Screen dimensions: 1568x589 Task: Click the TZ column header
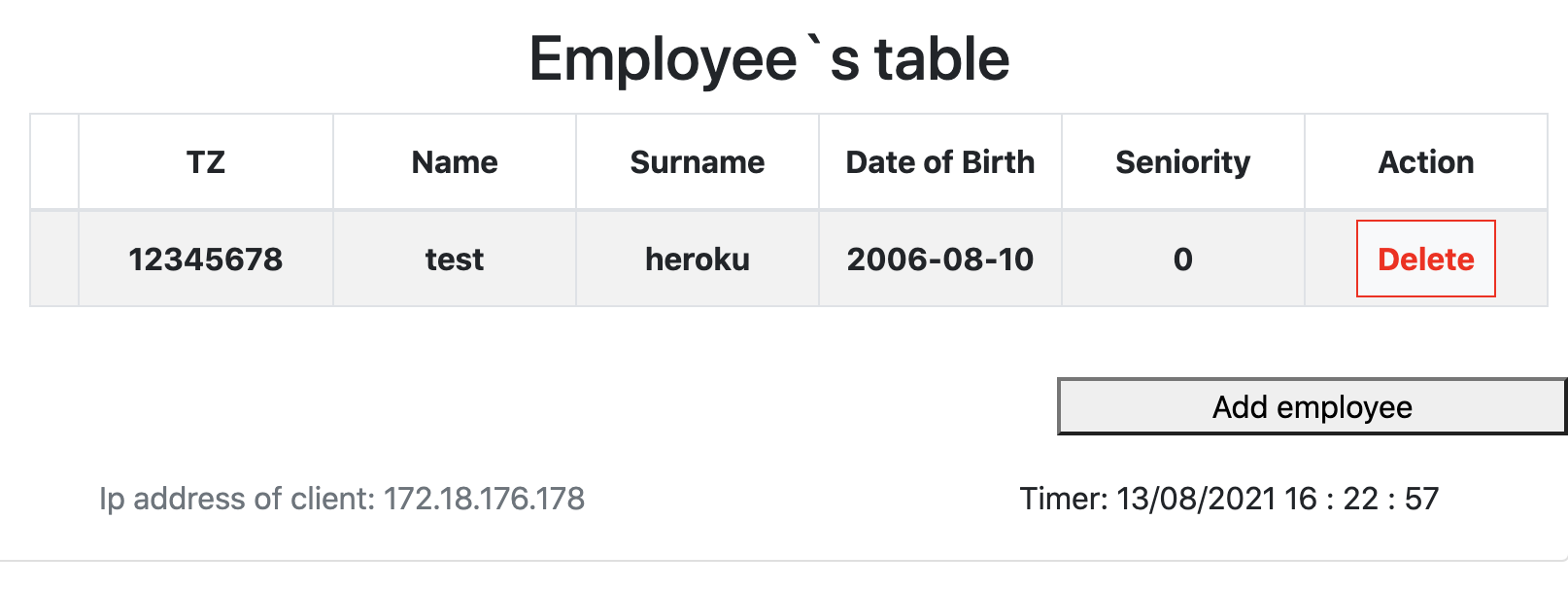205,161
